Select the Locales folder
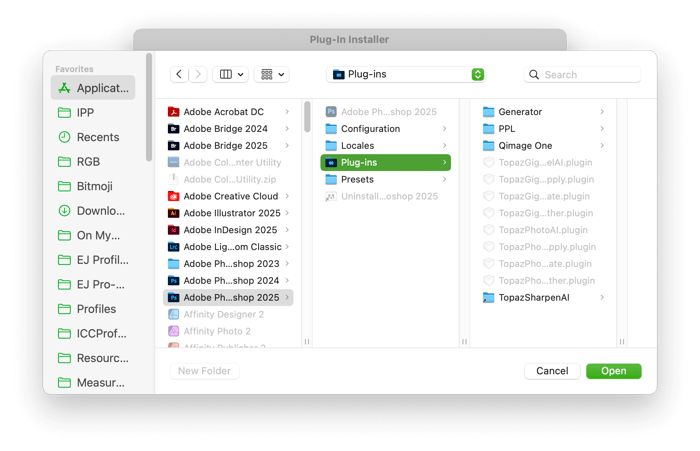This screenshot has width=700, height=451. coord(386,146)
